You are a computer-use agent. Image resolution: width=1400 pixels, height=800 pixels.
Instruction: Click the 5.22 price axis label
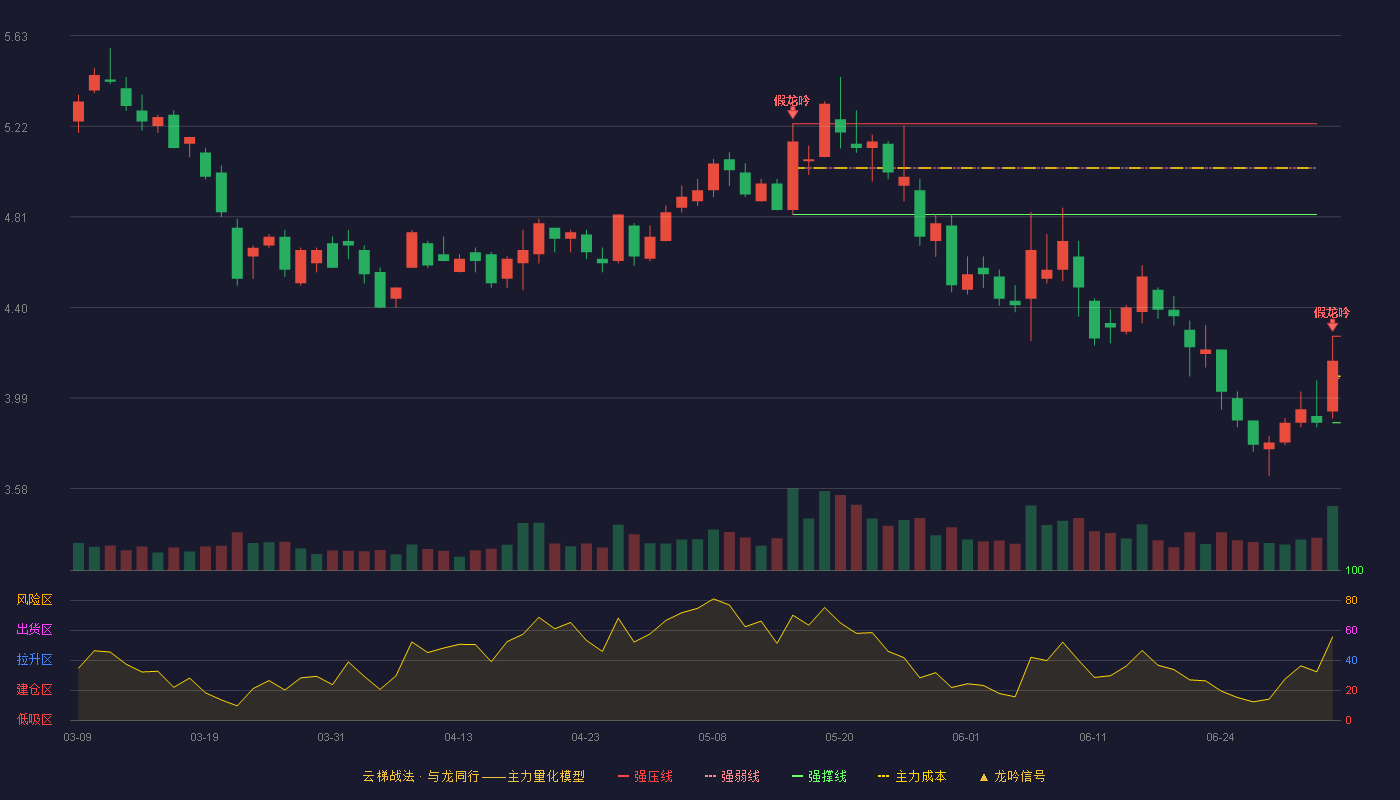point(16,128)
